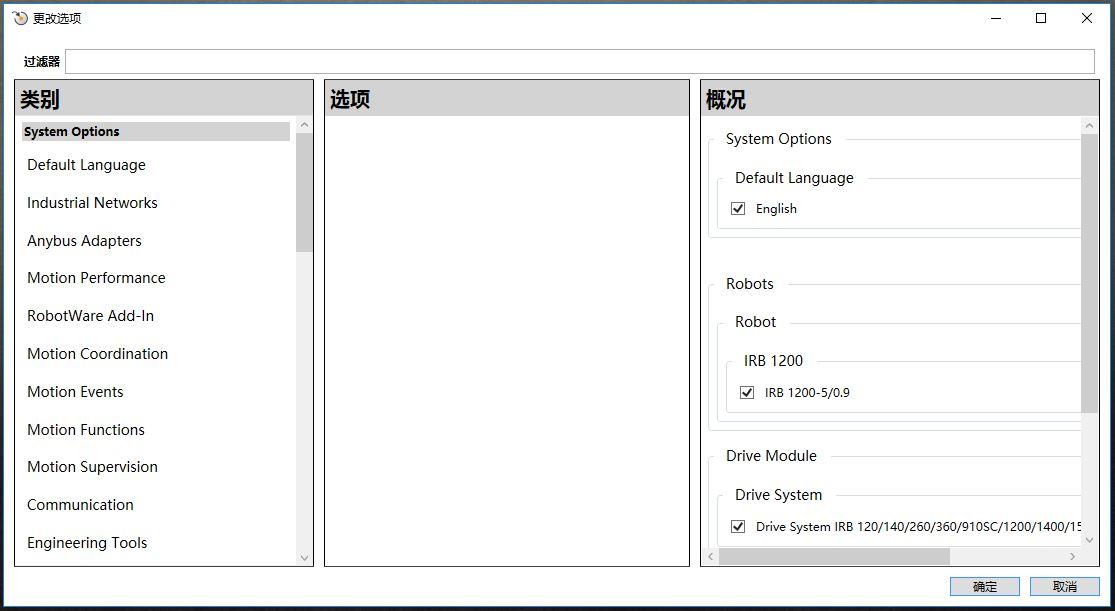
Task: Click the 确定 confirm button
Action: pyautogui.click(x=985, y=586)
